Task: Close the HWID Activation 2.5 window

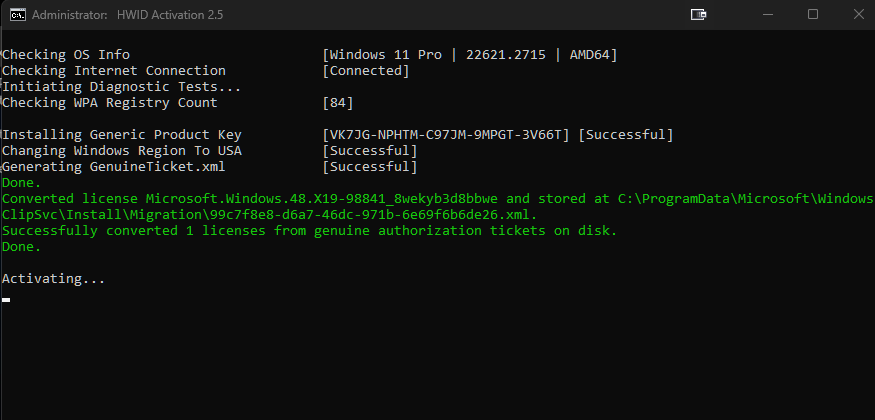Action: click(x=858, y=15)
